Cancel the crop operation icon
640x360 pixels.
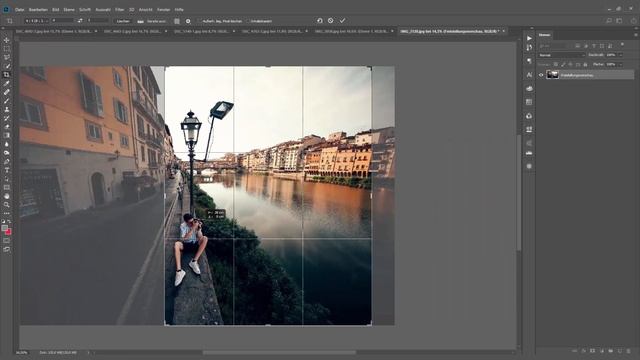tap(331, 20)
